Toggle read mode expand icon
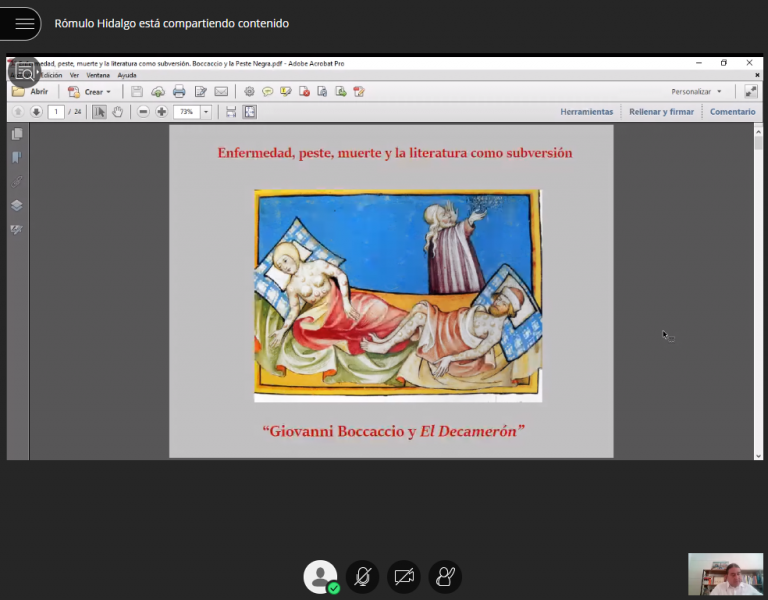Screen dimensions: 768x600 750,92
